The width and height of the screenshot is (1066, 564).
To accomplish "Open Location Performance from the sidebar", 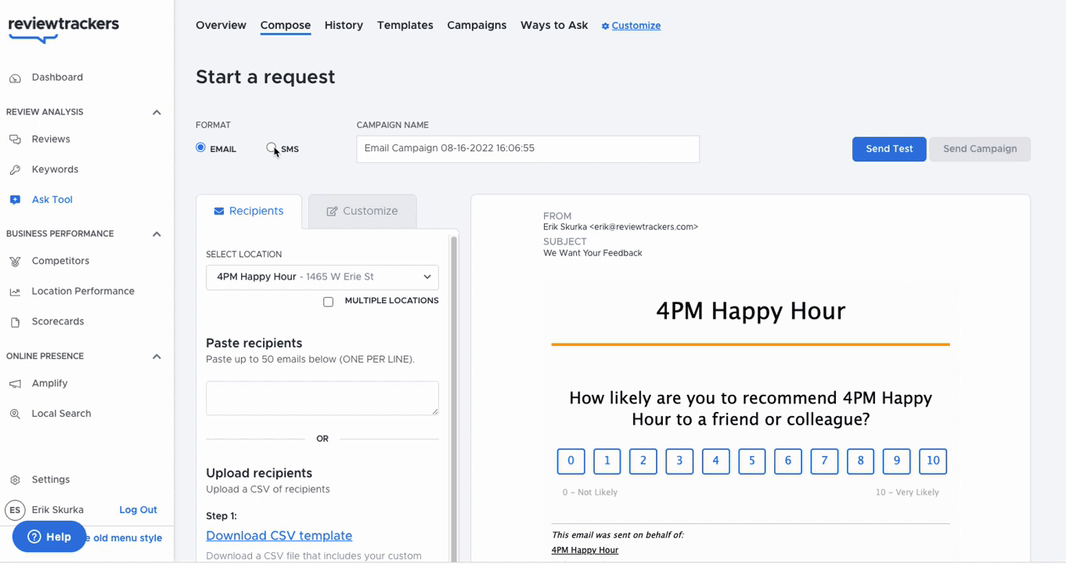I will click(83, 291).
